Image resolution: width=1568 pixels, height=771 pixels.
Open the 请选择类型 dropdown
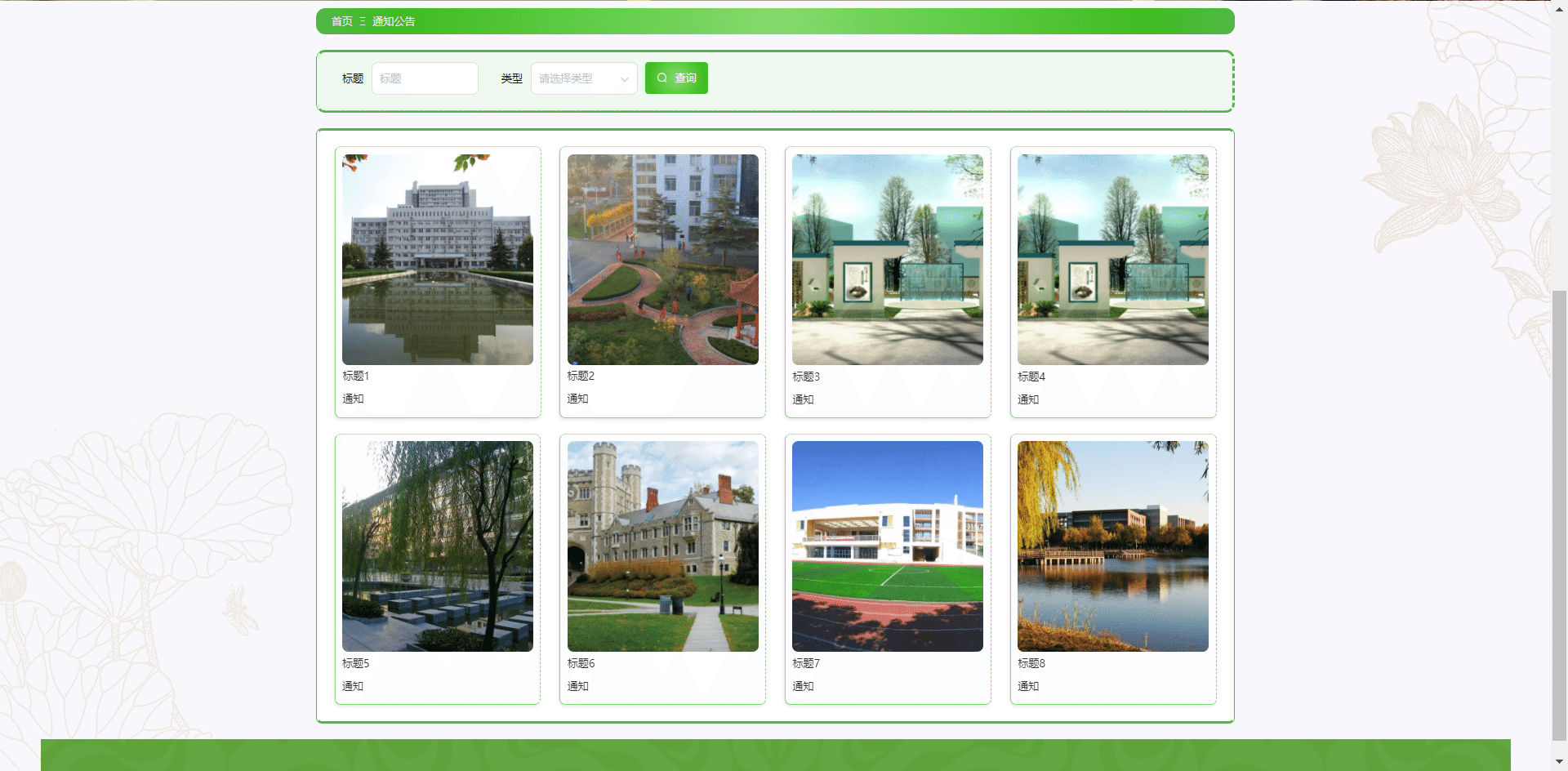point(584,78)
